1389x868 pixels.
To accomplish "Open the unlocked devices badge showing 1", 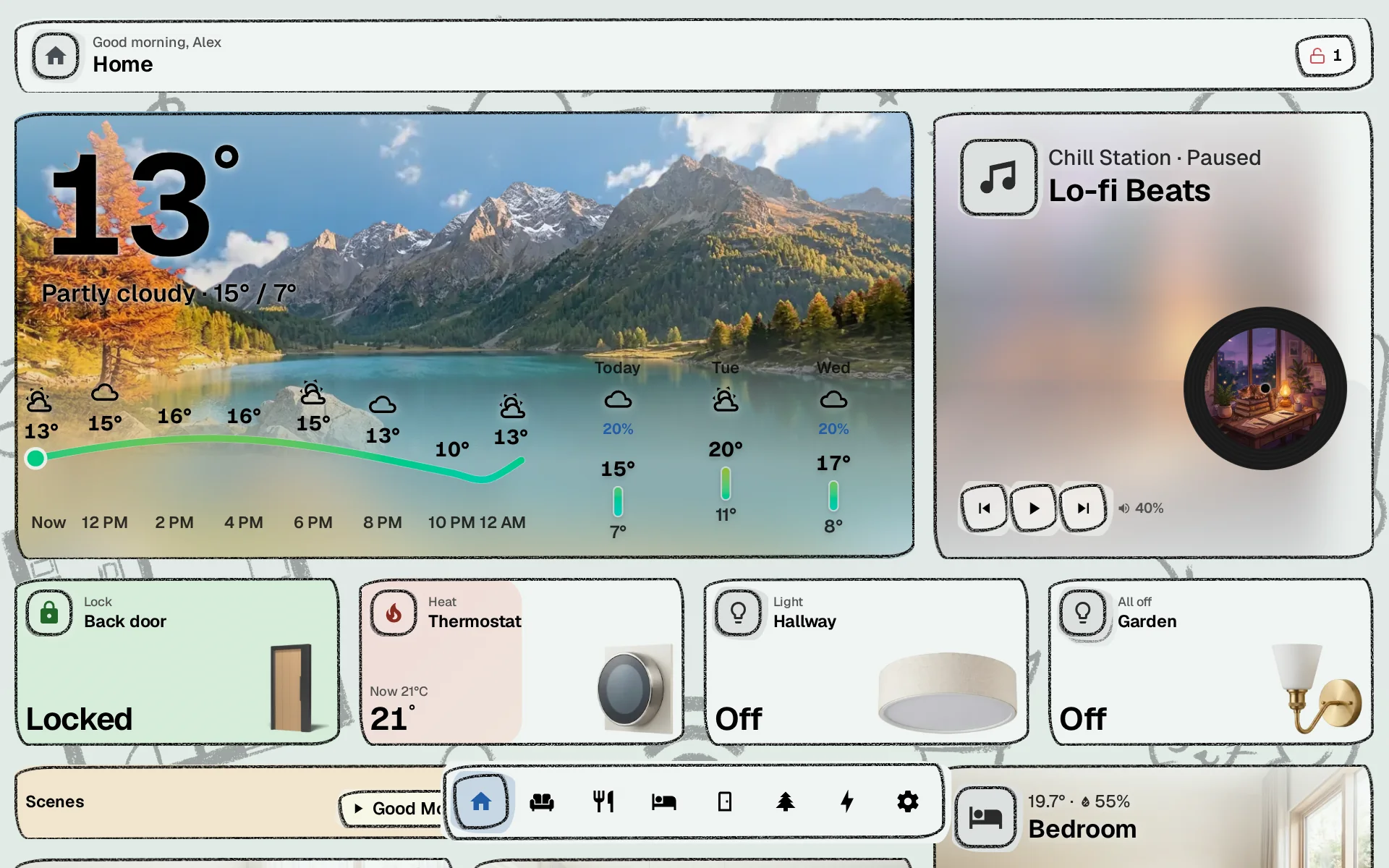I will click(1325, 56).
